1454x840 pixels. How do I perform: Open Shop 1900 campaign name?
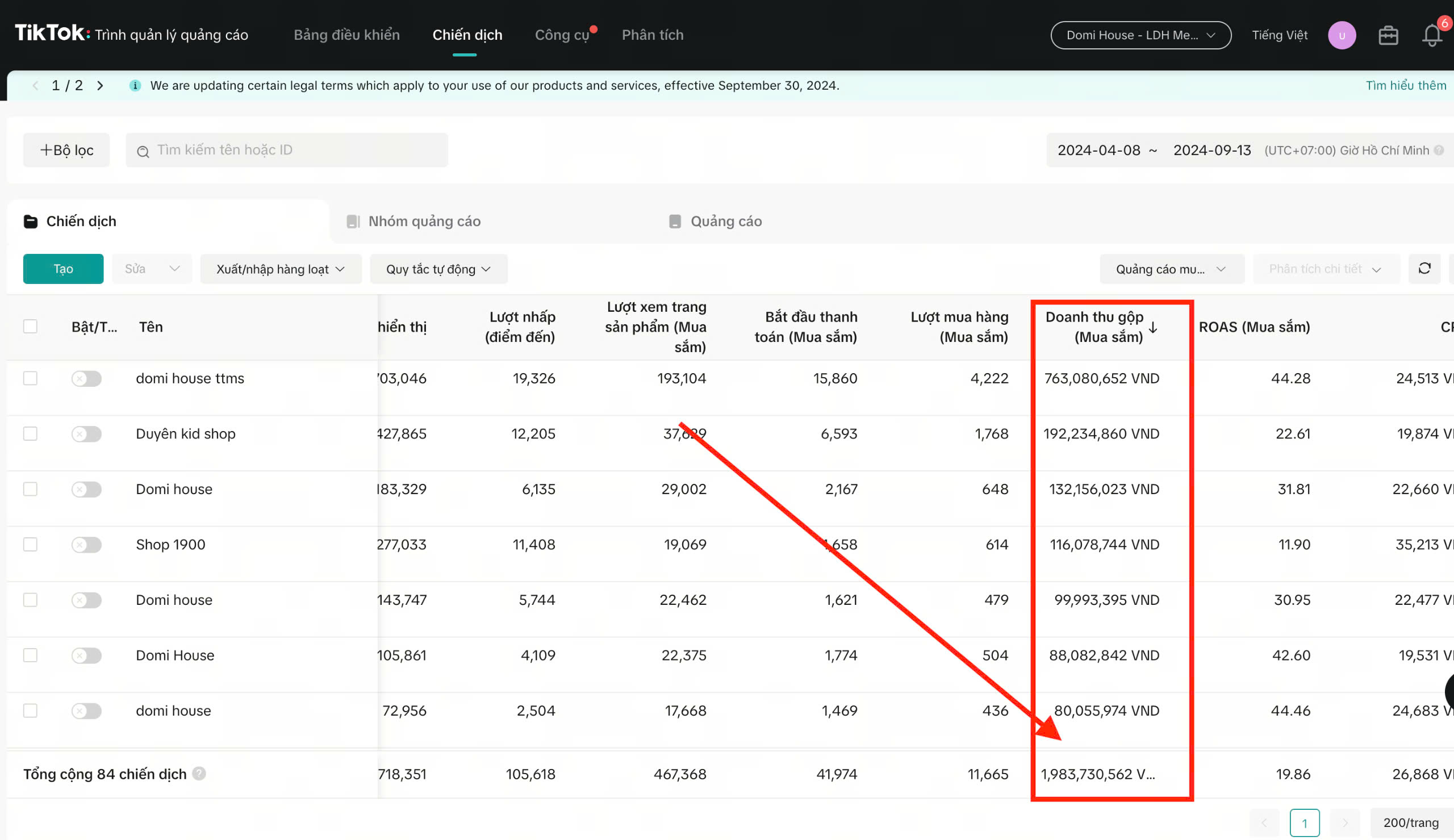[x=171, y=545]
